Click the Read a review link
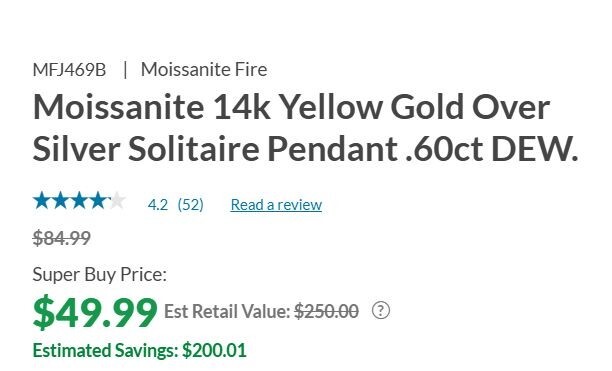The width and height of the screenshot is (612, 371). pos(276,204)
